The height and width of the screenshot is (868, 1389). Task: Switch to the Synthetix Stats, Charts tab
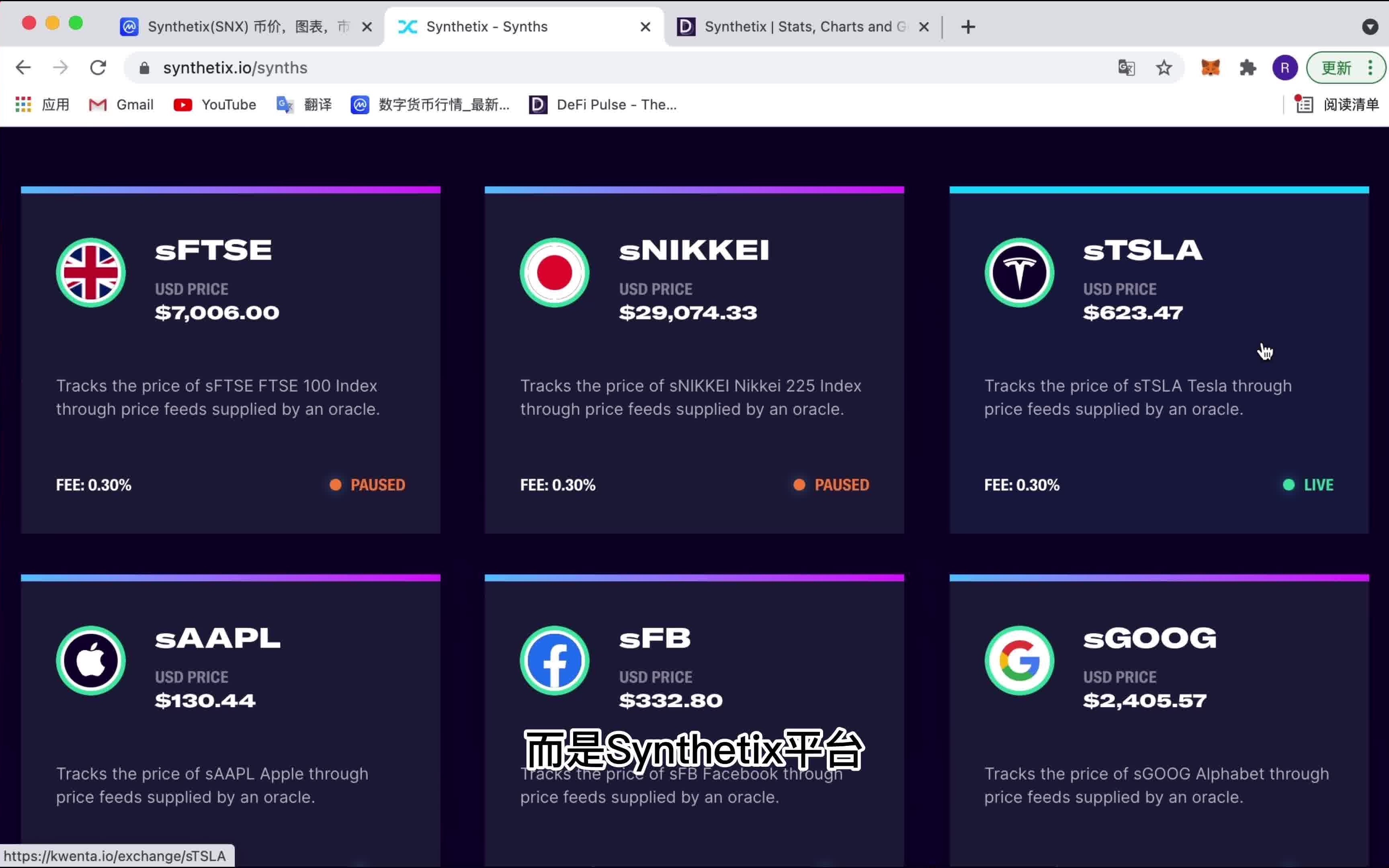click(x=798, y=27)
